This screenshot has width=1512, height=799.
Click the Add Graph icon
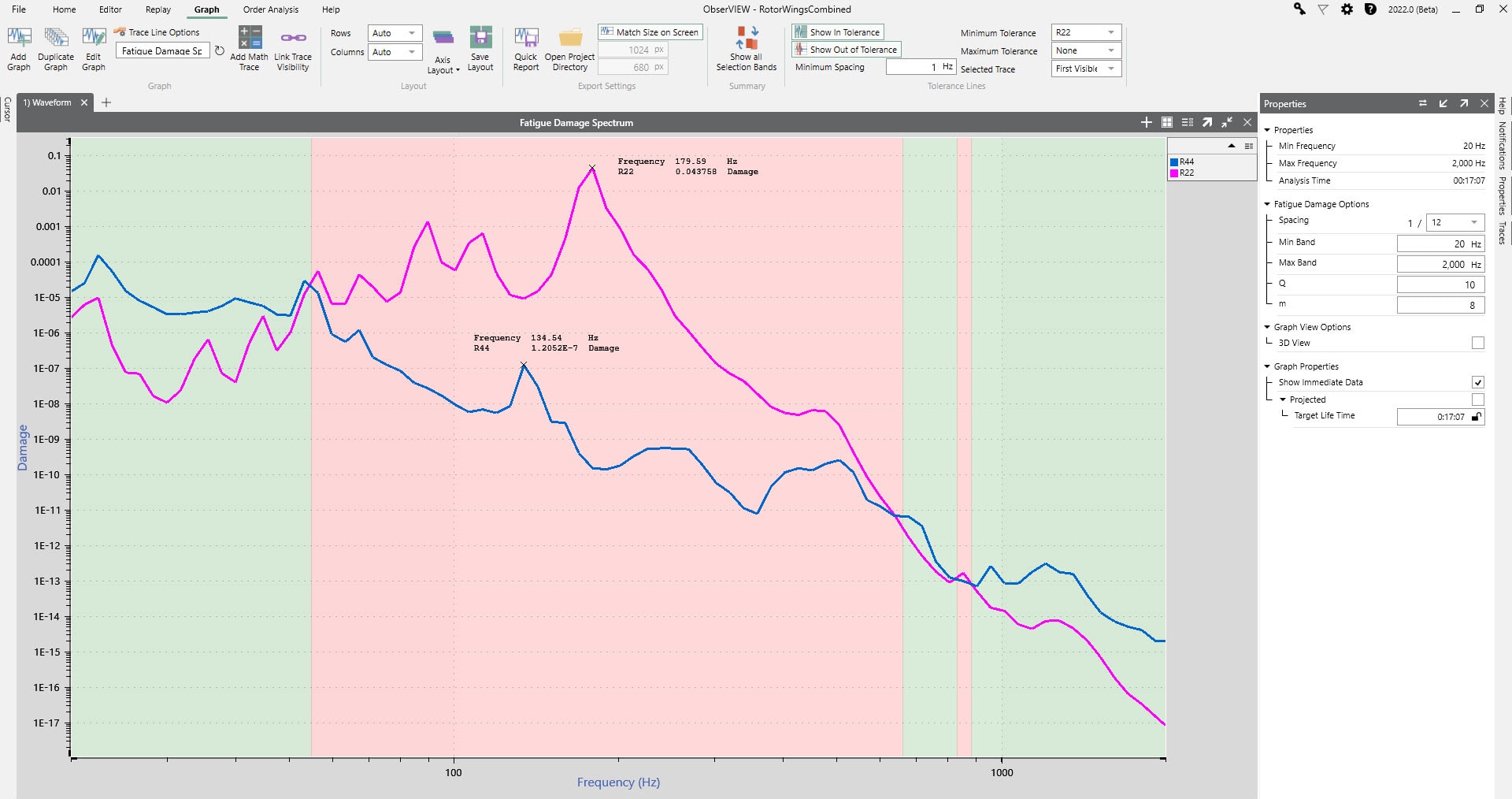point(19,38)
